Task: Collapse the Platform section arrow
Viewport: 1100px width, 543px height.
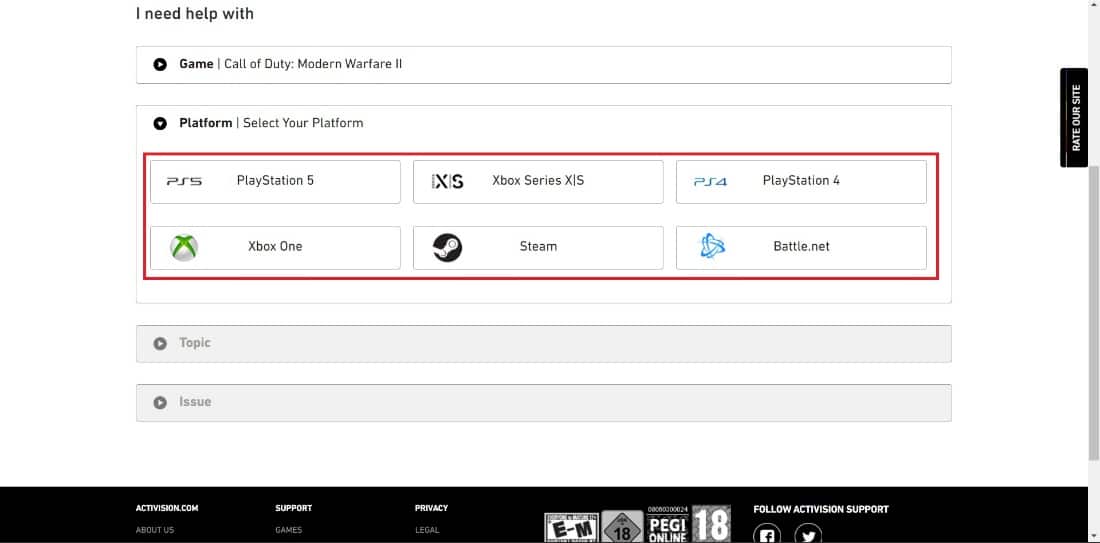Action: (x=160, y=123)
